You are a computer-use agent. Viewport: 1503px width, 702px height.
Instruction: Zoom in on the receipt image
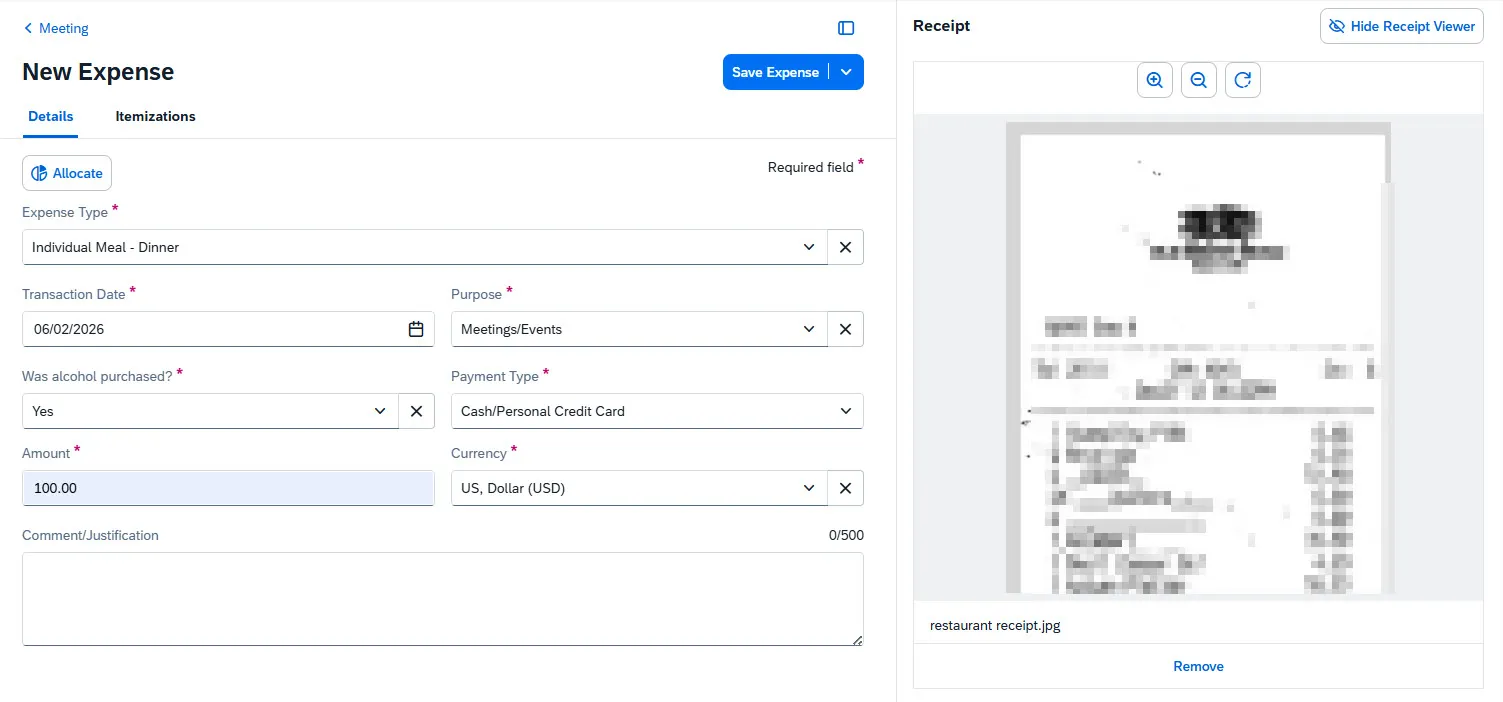point(1154,80)
